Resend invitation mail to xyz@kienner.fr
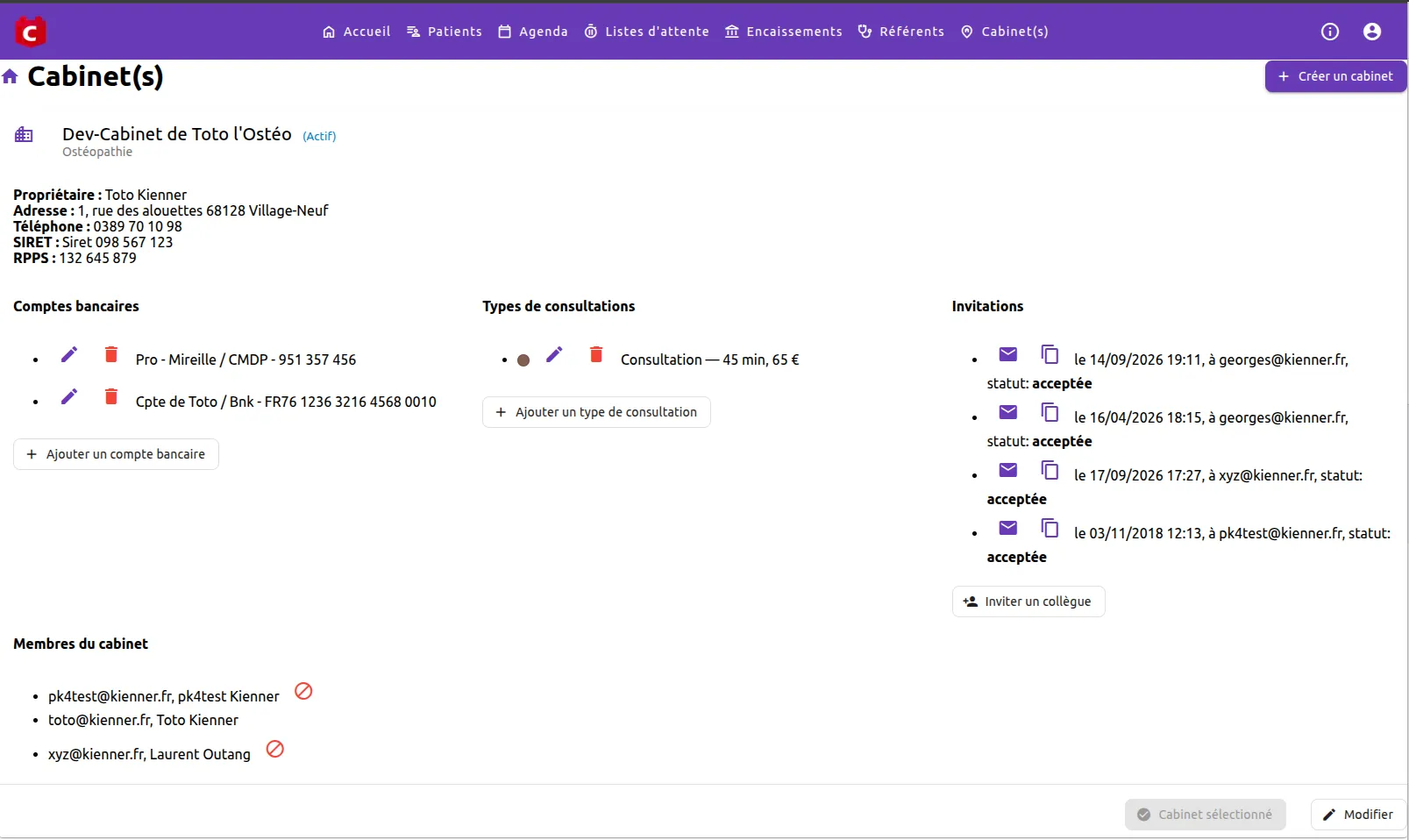The height and width of the screenshot is (840, 1409). pyautogui.click(x=1008, y=470)
